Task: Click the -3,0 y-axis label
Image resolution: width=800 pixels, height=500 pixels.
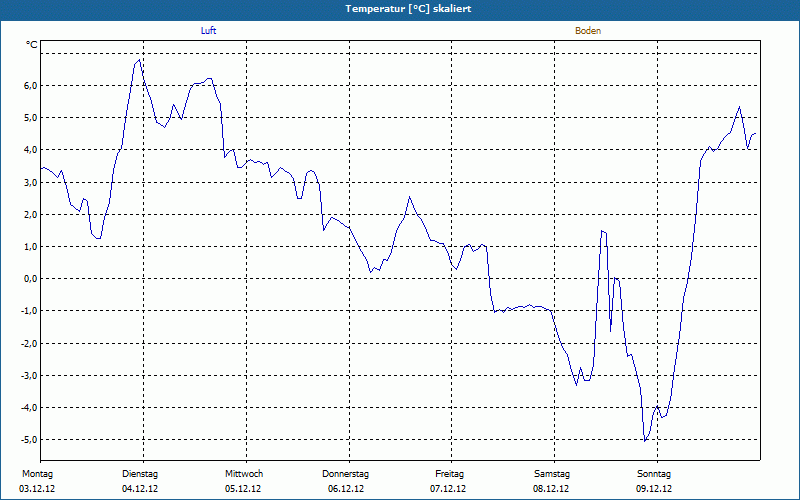Action: pyautogui.click(x=29, y=376)
